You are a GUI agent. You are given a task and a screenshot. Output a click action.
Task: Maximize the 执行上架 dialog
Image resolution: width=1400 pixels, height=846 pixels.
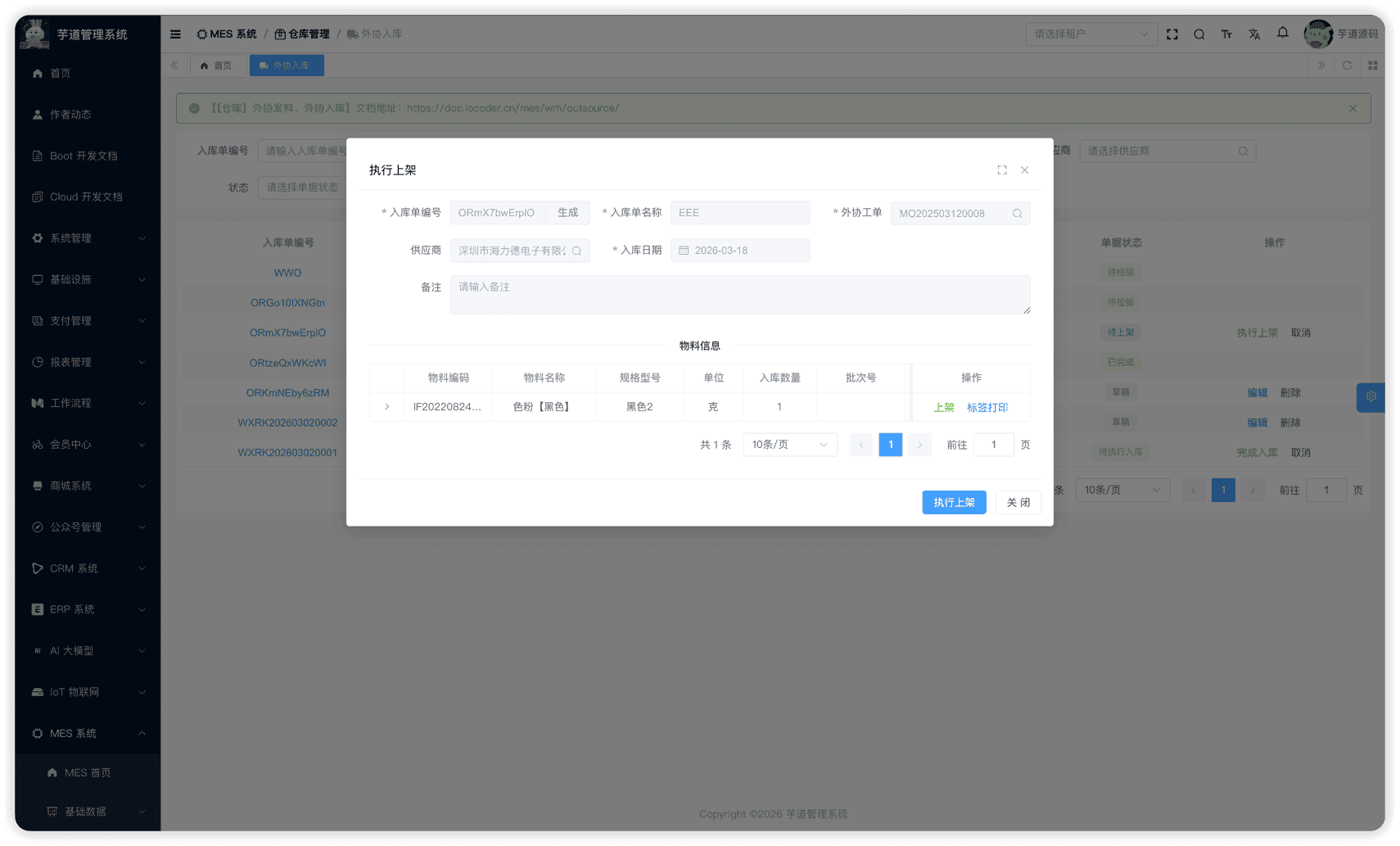[1001, 170]
